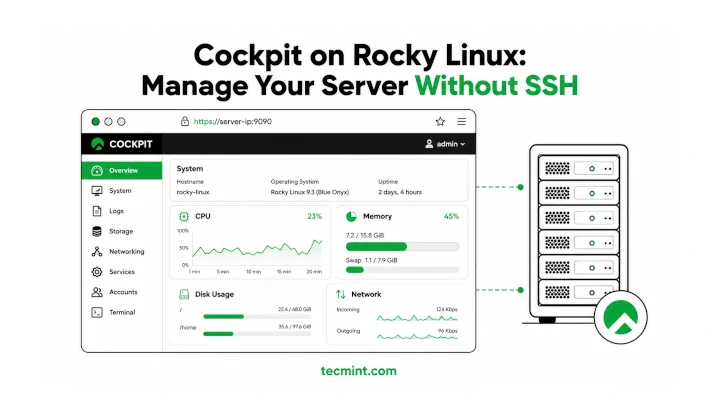Screen dimensions: 720x405
Task: Click the 7.2 / 15.8 GiB memory text
Action: point(365,235)
